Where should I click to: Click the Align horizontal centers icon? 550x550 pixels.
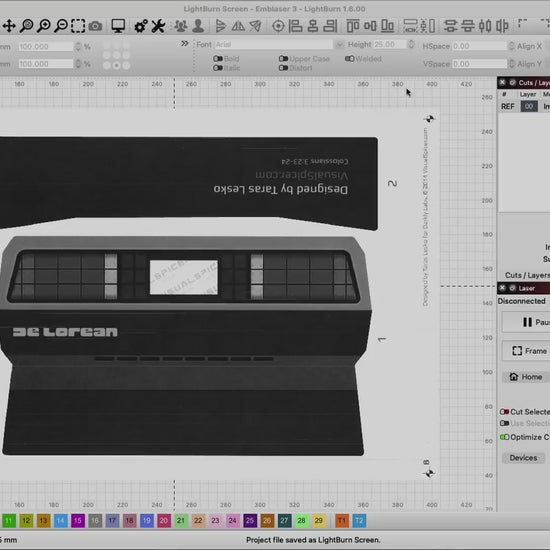(313, 26)
